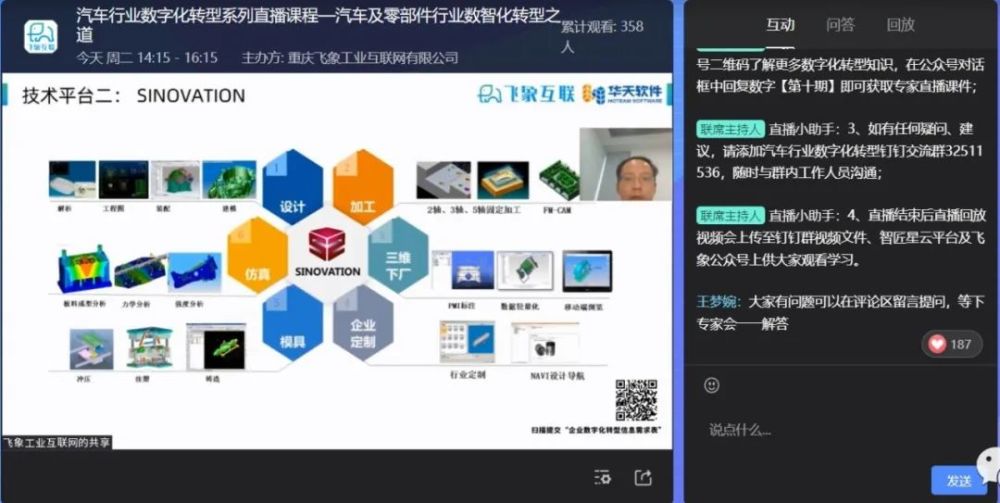This screenshot has height=503, width=1000.
Task: Click the share icon below the video
Action: [x=643, y=477]
